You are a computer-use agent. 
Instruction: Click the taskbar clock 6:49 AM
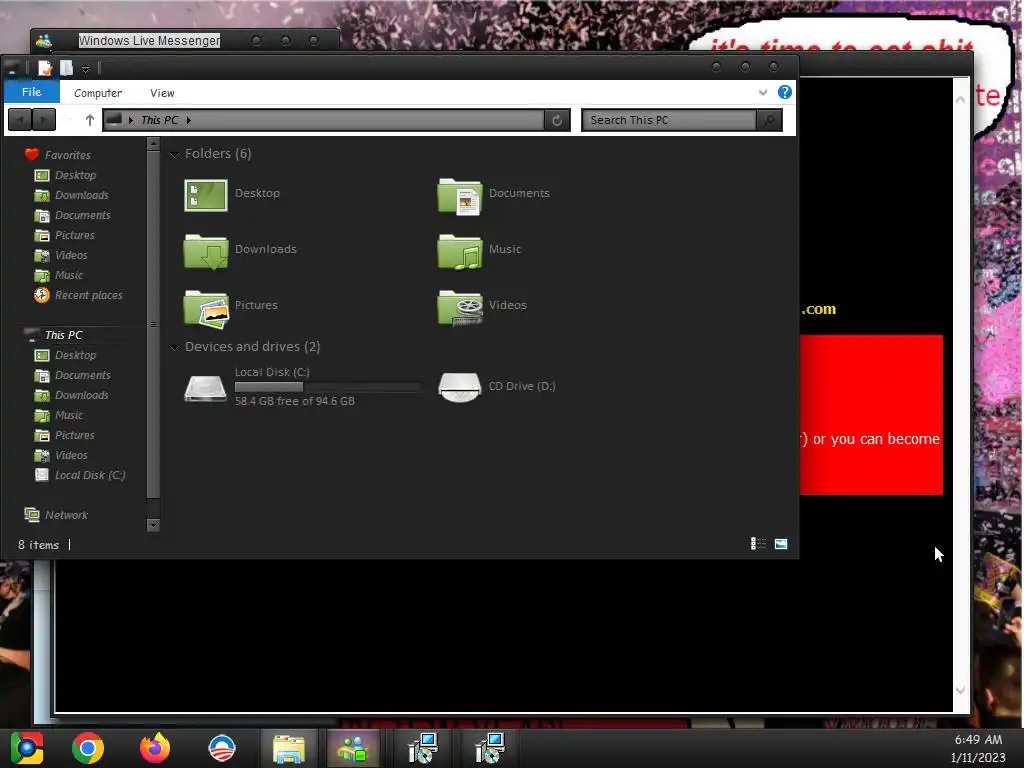point(978,740)
